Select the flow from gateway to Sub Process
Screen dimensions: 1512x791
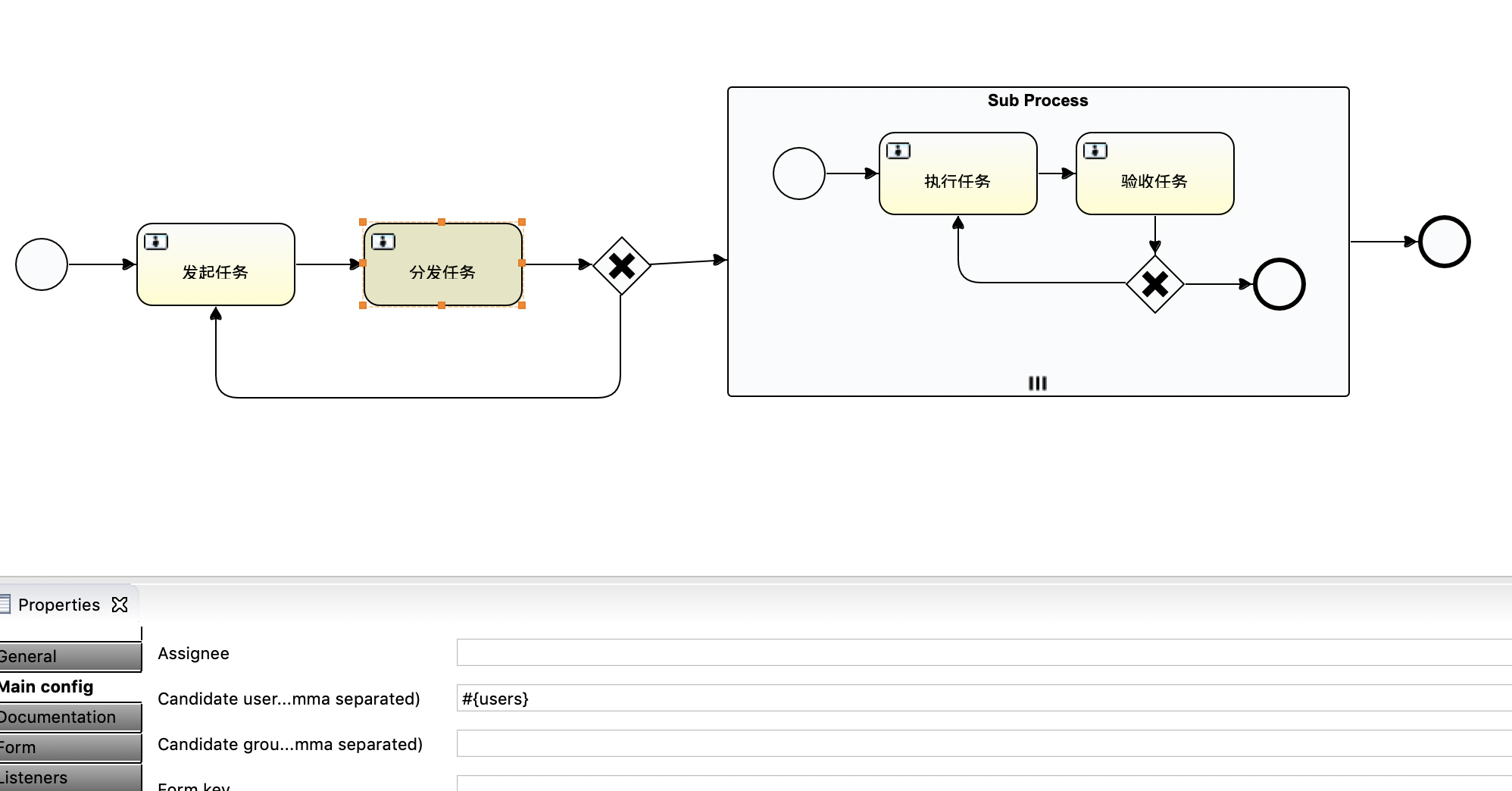click(689, 262)
